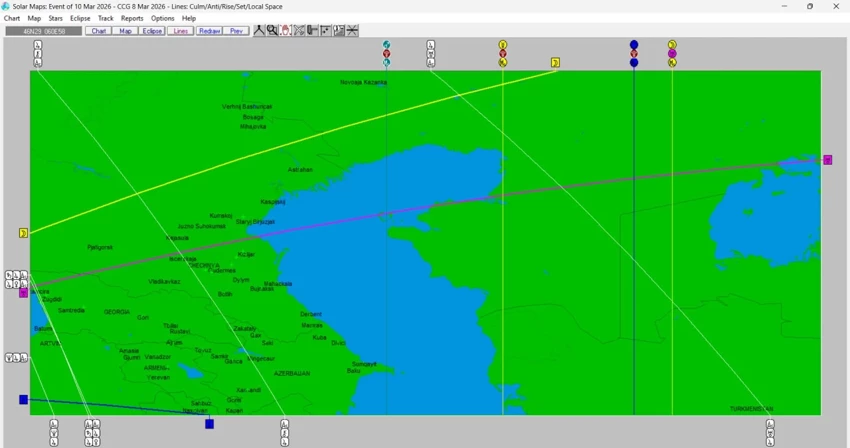Click the Baku city label

[353, 371]
